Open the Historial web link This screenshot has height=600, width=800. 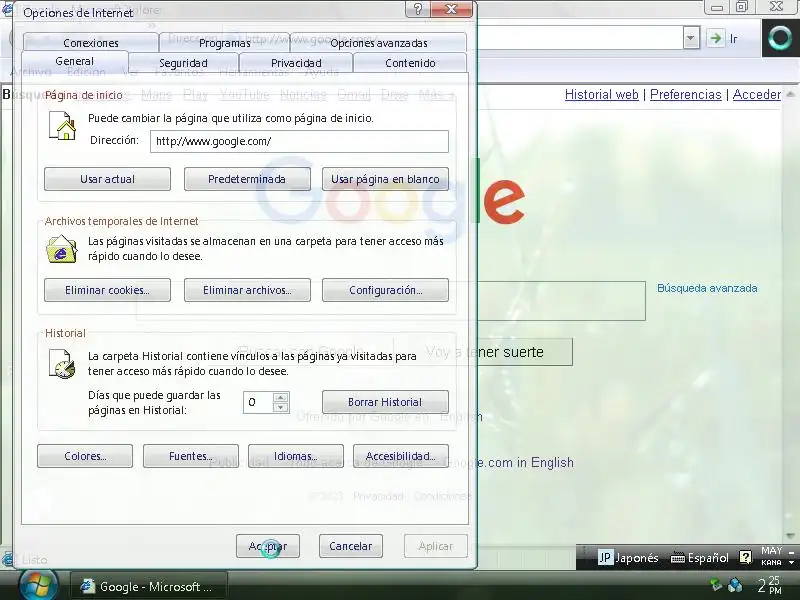point(602,94)
